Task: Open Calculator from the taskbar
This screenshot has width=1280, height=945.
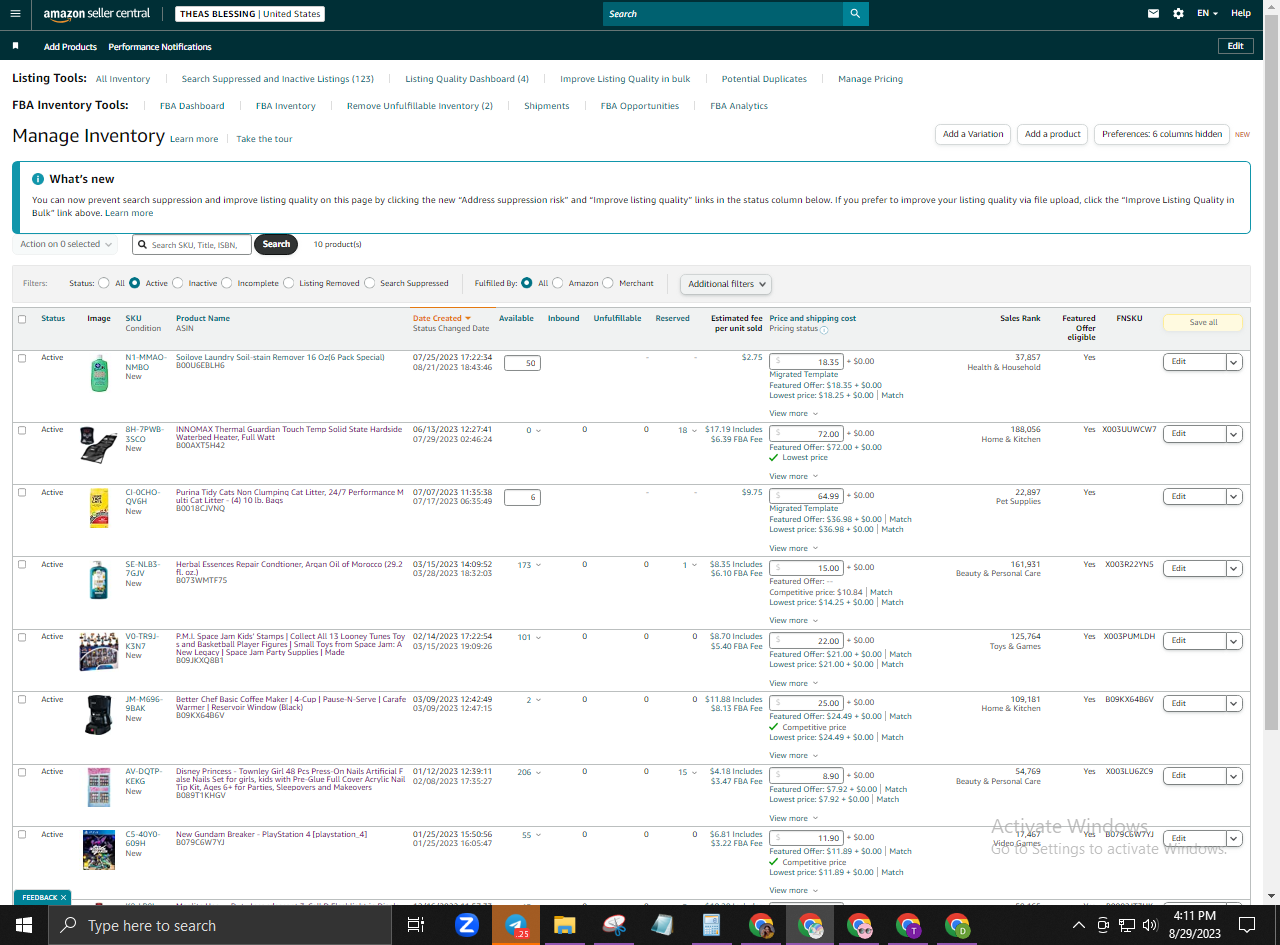Action: point(711,925)
